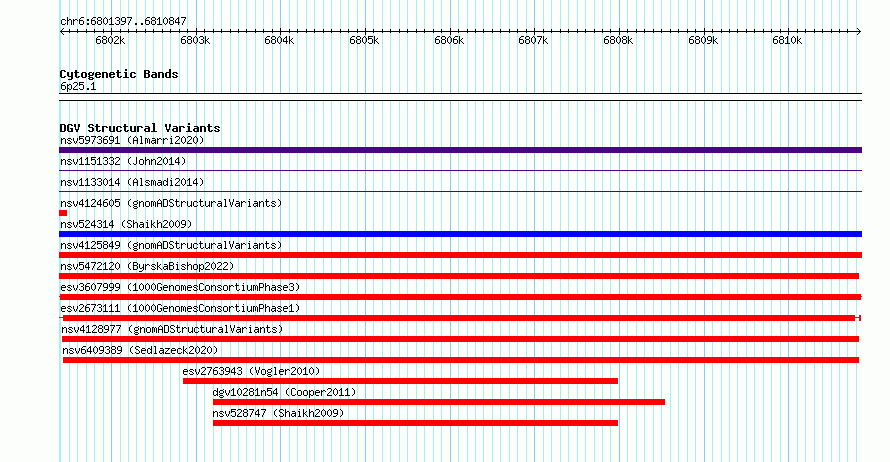
Task: Click the 6803k ruler mark
Action: [195, 40]
